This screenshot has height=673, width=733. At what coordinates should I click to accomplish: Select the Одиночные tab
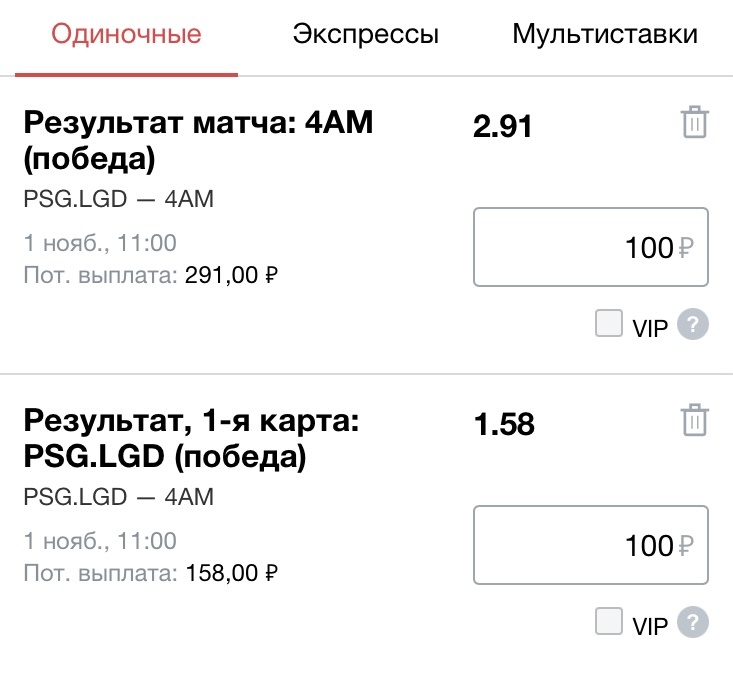coord(126,34)
